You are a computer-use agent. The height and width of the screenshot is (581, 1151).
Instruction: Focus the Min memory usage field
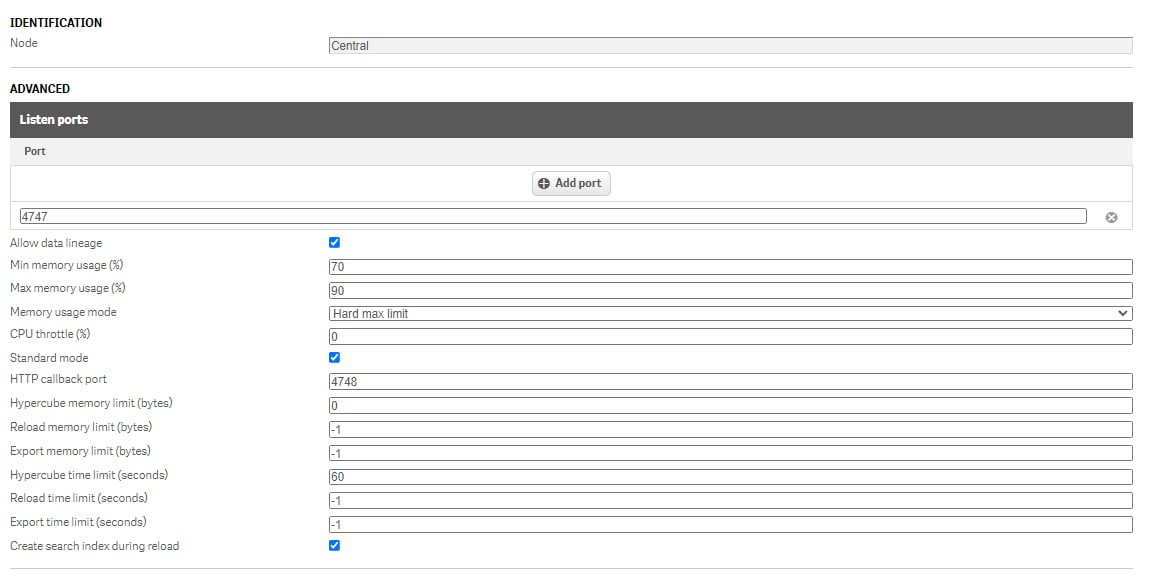pos(730,267)
